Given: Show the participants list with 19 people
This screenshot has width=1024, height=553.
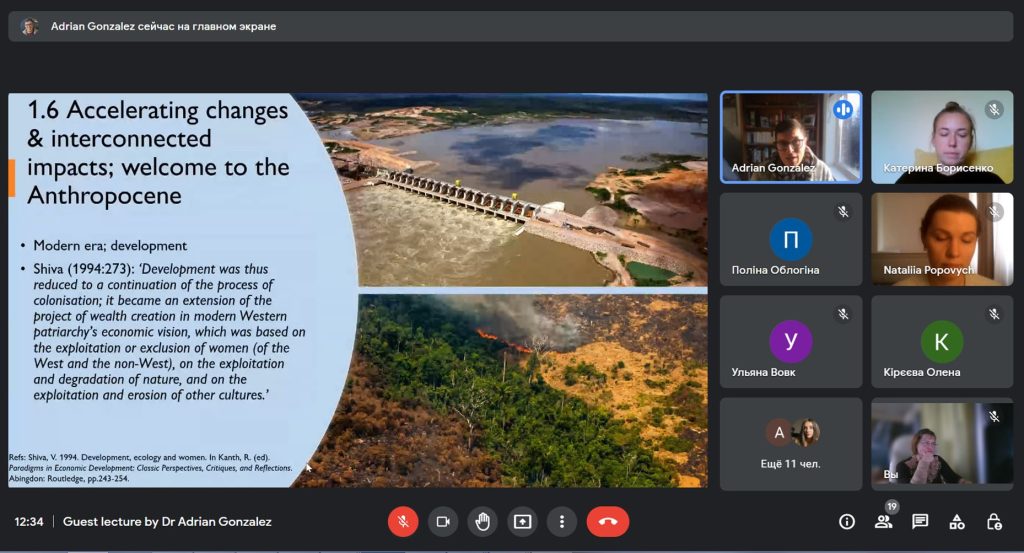Looking at the screenshot, I should [x=883, y=521].
